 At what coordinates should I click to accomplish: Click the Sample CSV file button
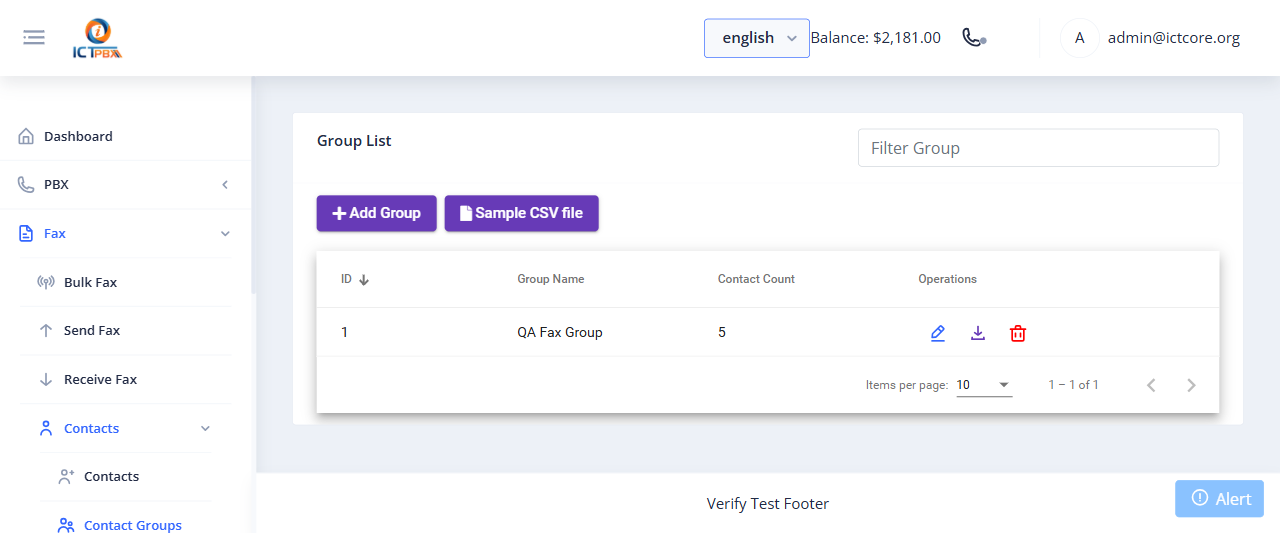pos(522,213)
